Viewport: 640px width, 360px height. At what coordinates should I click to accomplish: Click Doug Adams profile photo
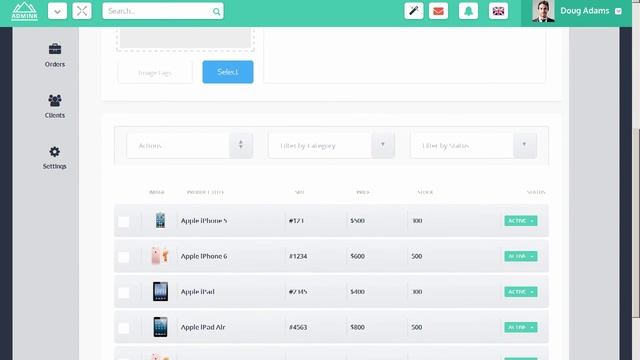(543, 11)
